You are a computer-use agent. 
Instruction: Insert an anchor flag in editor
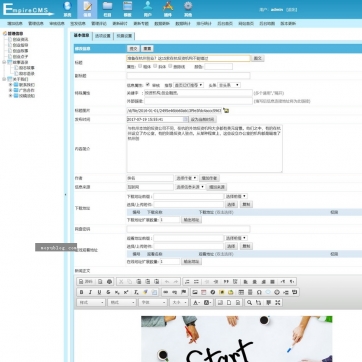(x=183, y=292)
